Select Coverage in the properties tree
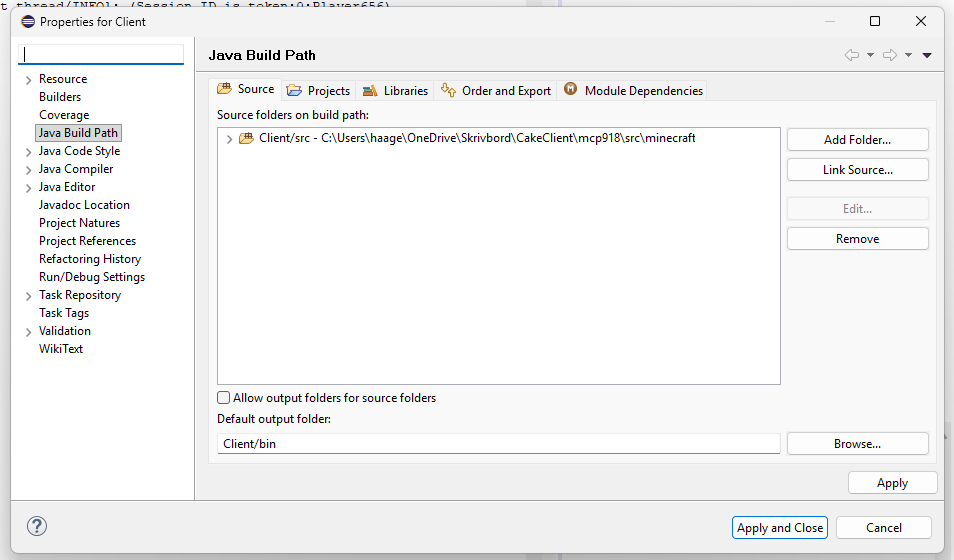This screenshot has width=954, height=560. [x=64, y=115]
